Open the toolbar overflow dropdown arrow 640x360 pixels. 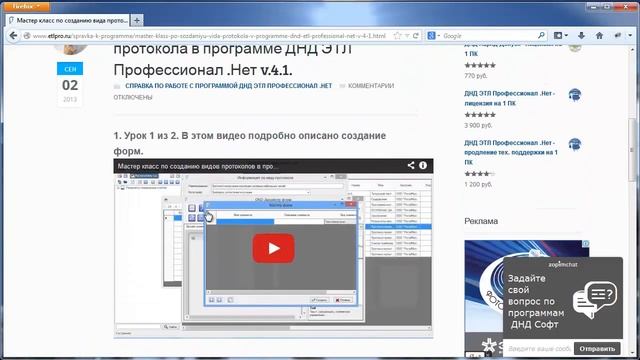630,36
